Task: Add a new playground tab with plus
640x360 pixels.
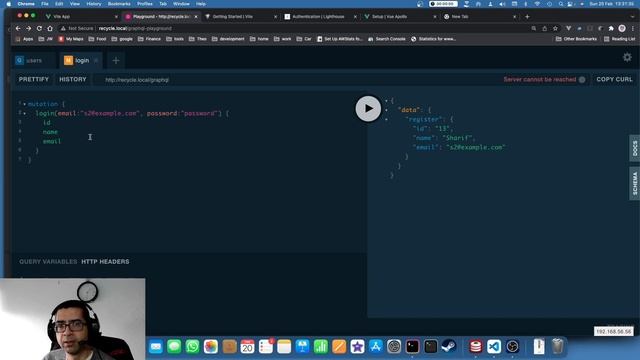Action: 116,60
